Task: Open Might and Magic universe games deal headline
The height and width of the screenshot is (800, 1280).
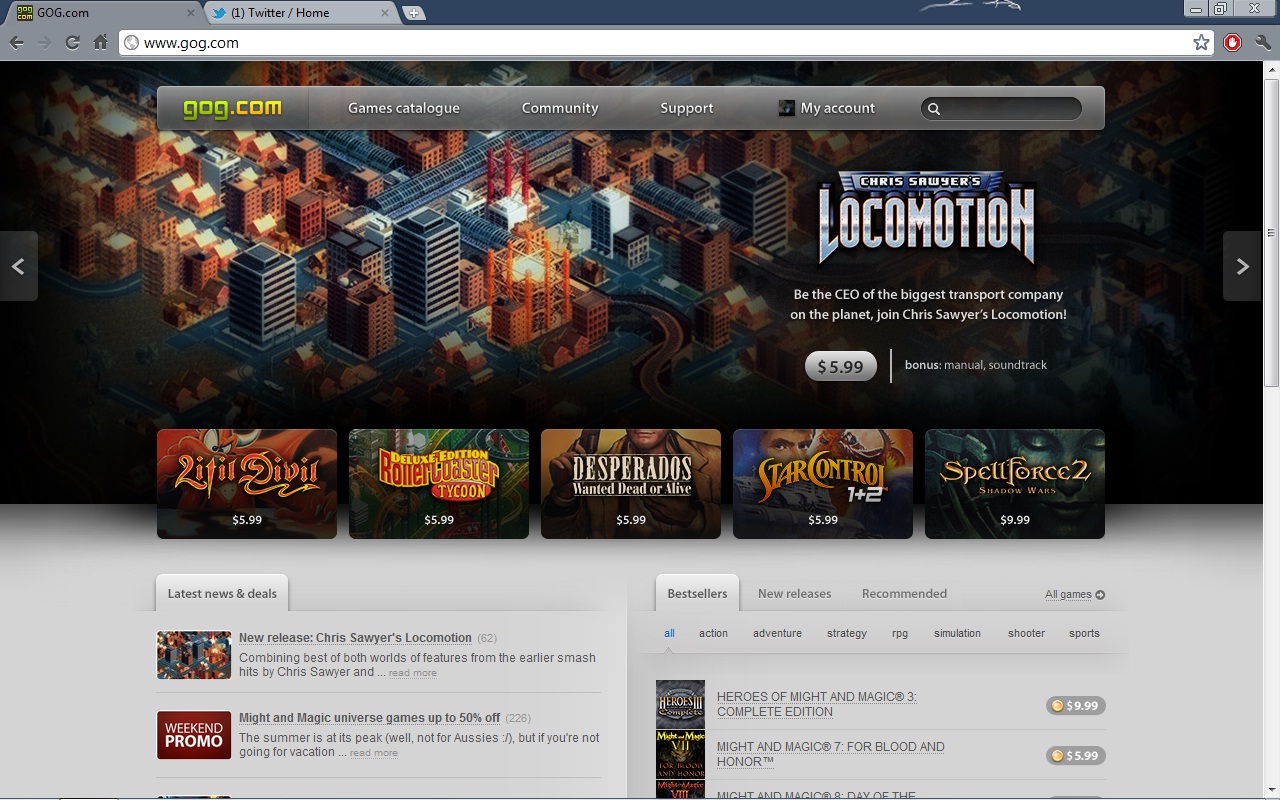Action: [370, 718]
